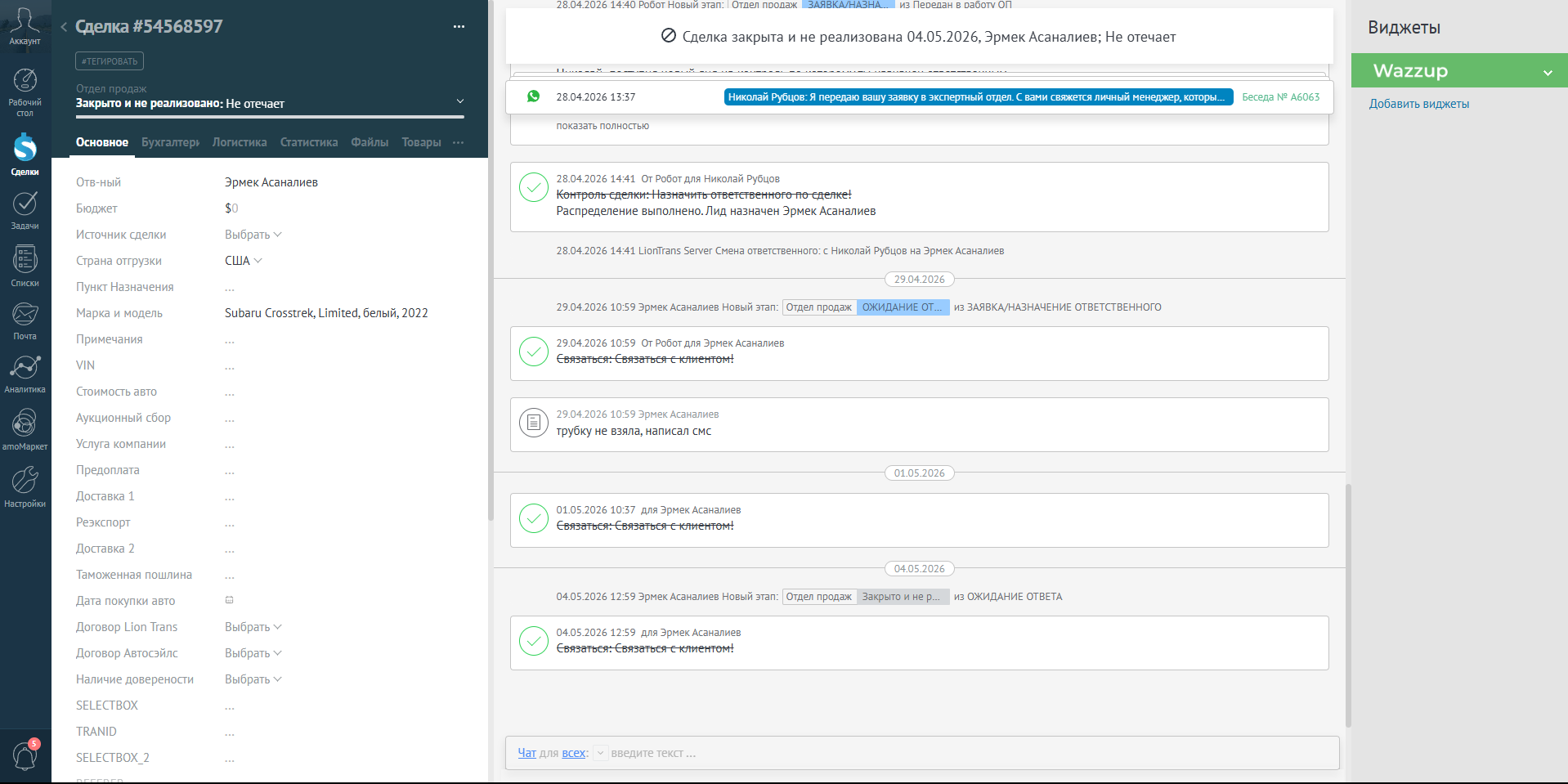Open the Договор Автосэйлс dropdown
This screenshot has height=784, width=1568.
pyautogui.click(x=253, y=653)
